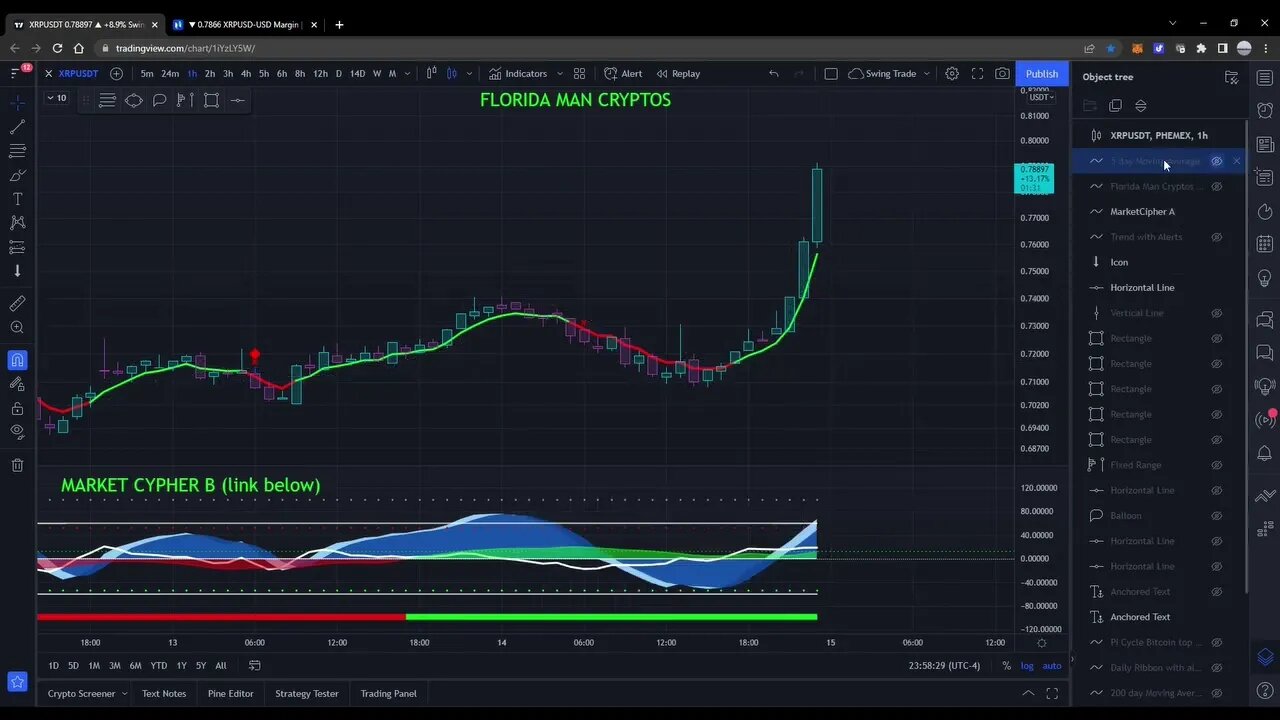Viewport: 1280px width, 720px height.
Task: Select the trend line drawing tool
Action: (17, 127)
